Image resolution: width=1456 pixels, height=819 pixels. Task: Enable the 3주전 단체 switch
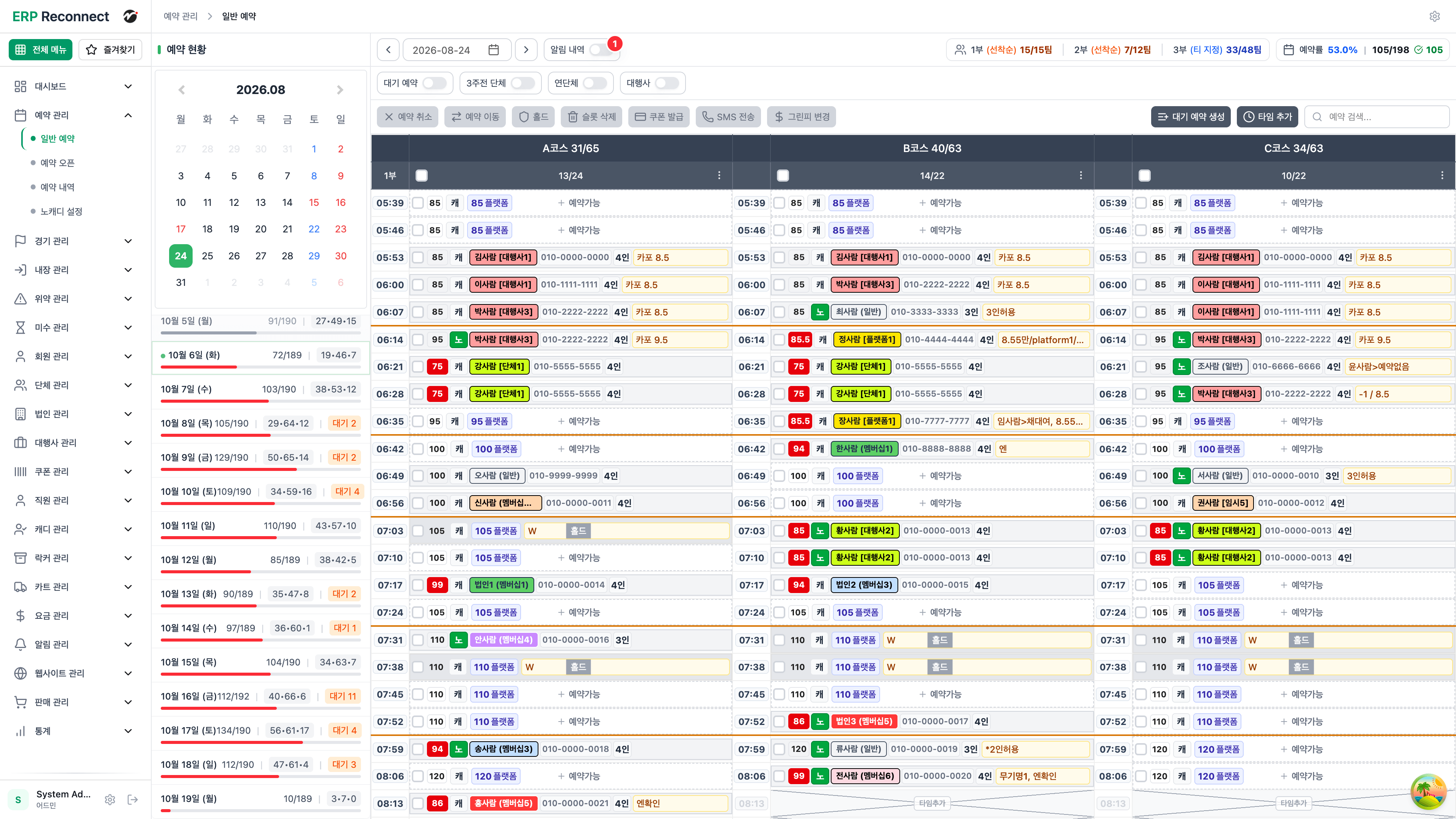click(x=522, y=83)
